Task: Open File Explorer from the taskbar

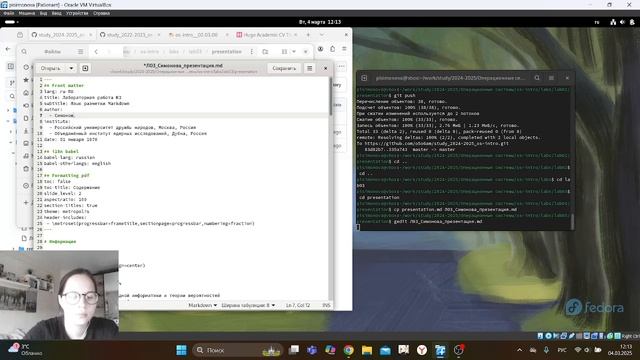Action: point(367,350)
